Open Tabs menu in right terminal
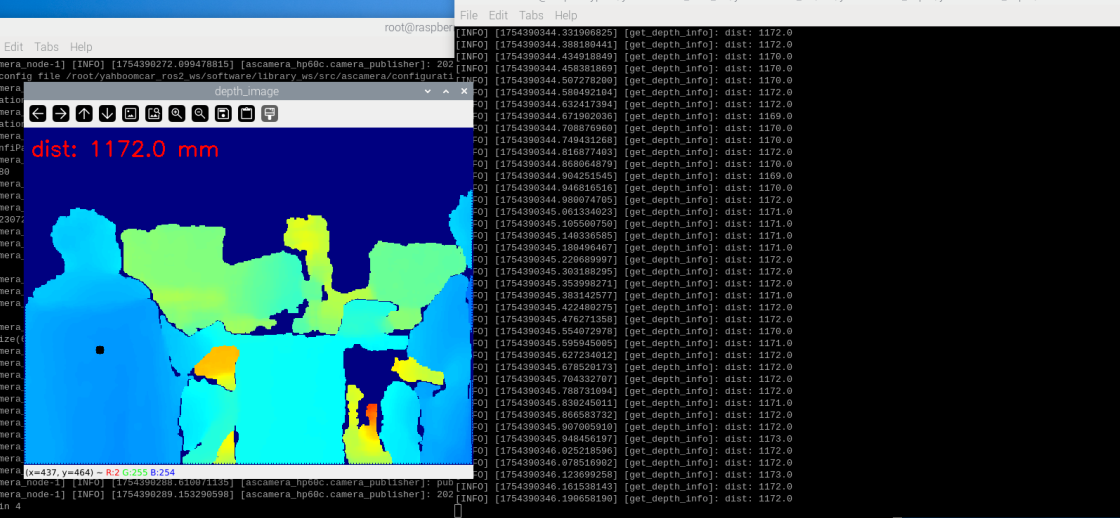 coord(531,16)
